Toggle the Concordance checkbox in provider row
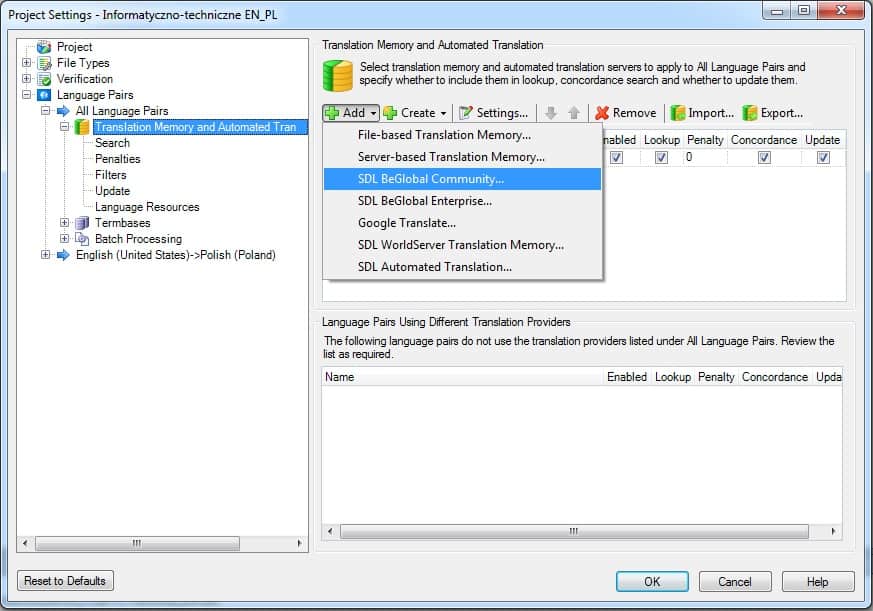This screenshot has height=611, width=873. pos(764,158)
